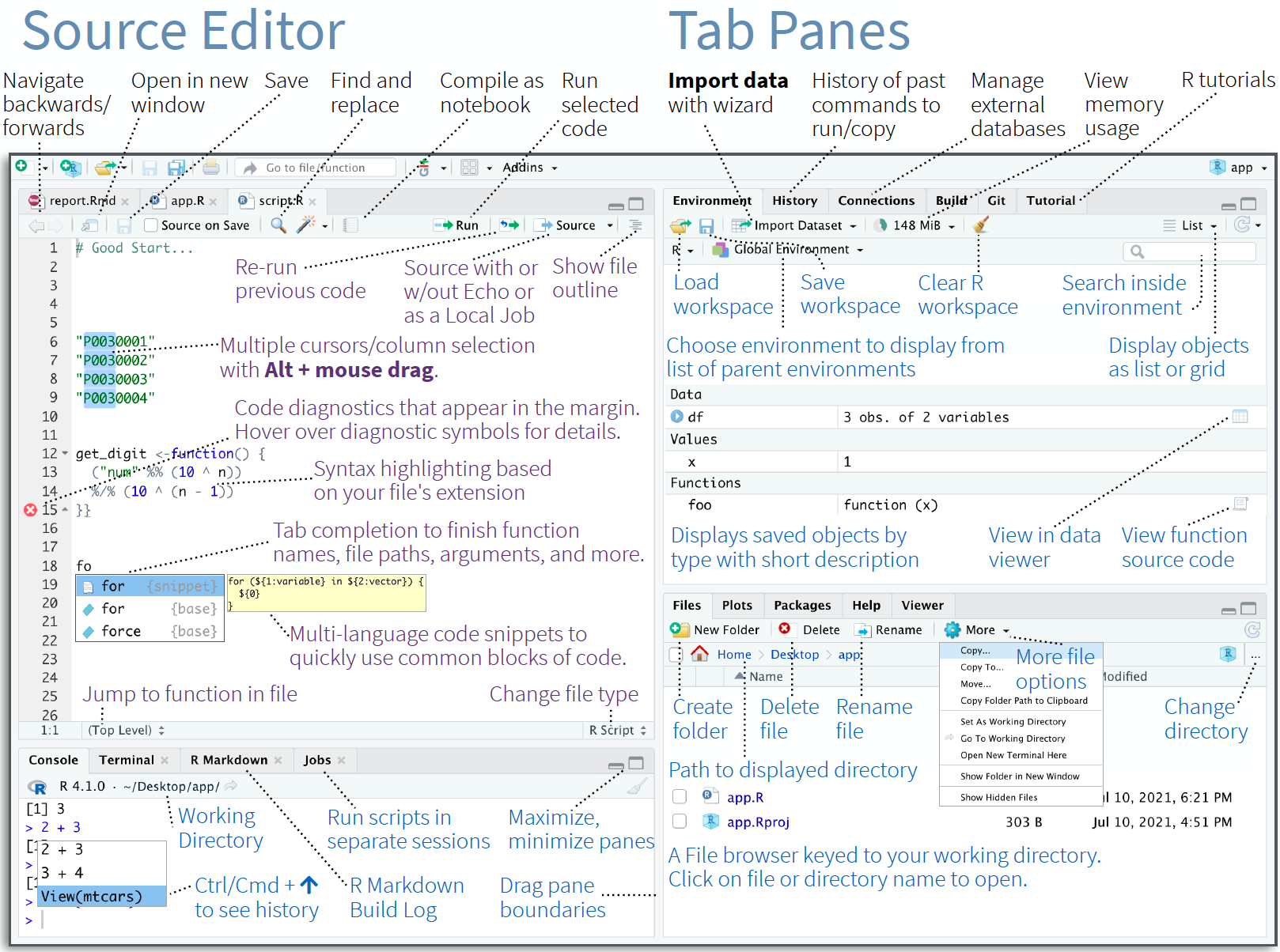Save the workspace from the Environment toolbar
This screenshot has width=1280, height=952.
tap(706, 226)
